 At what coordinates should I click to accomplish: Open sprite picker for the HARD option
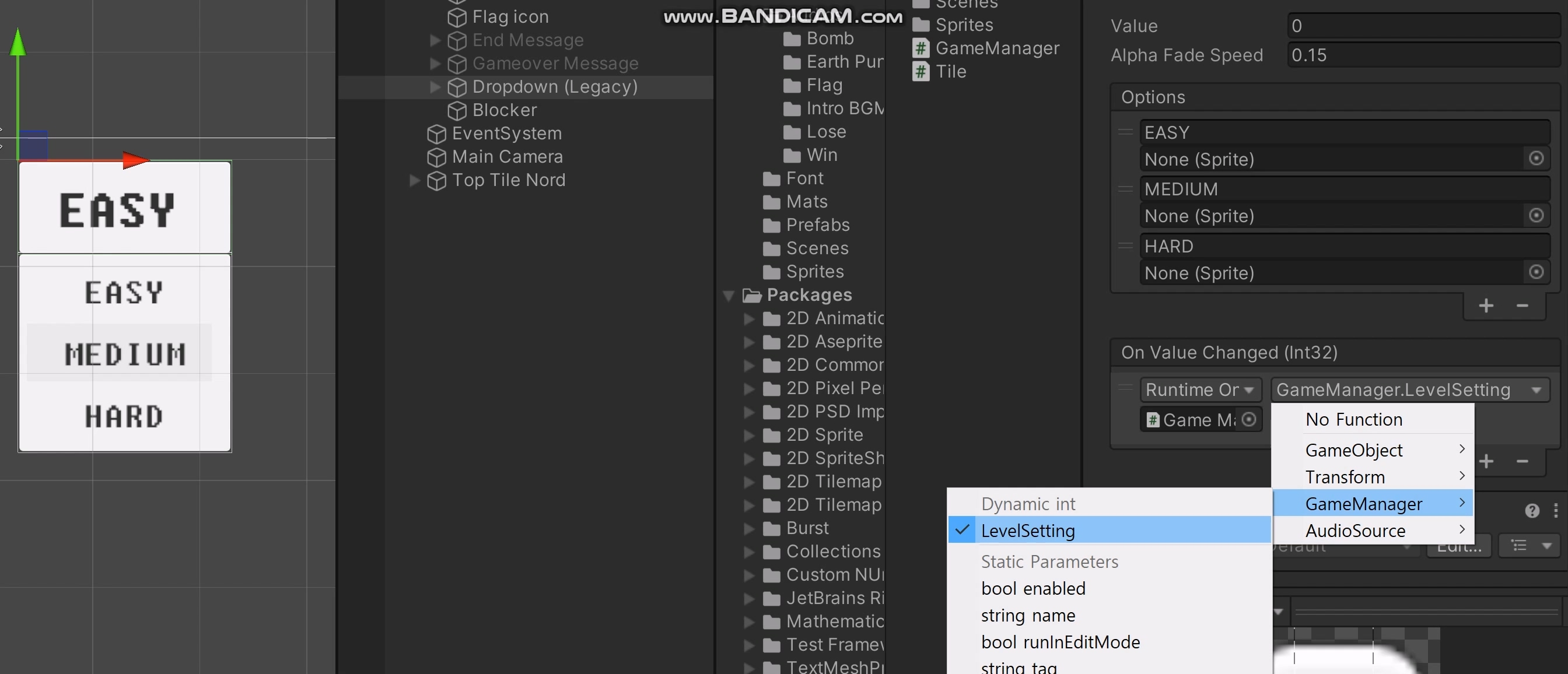coord(1536,272)
